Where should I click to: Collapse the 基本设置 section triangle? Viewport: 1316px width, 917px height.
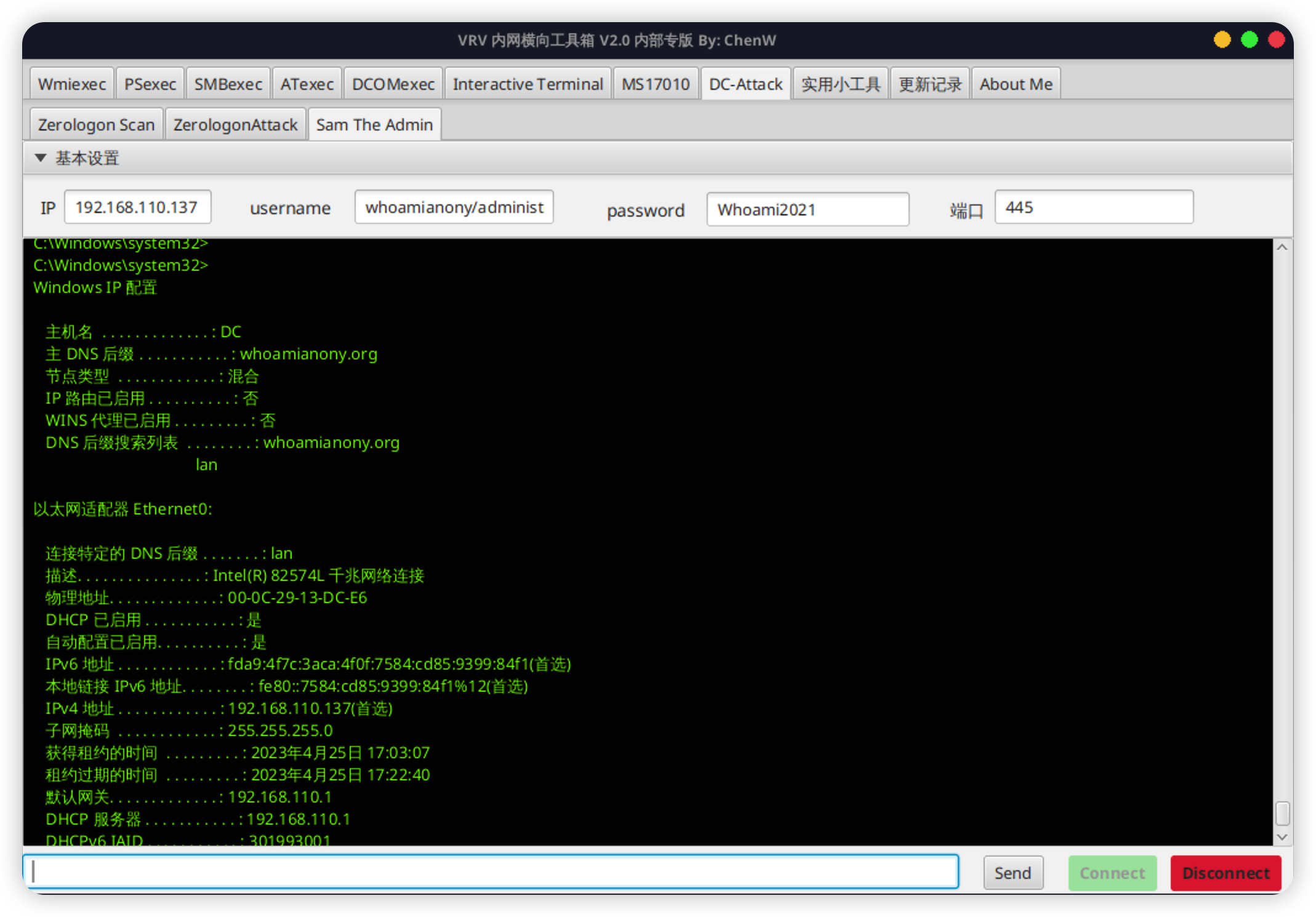click(41, 158)
